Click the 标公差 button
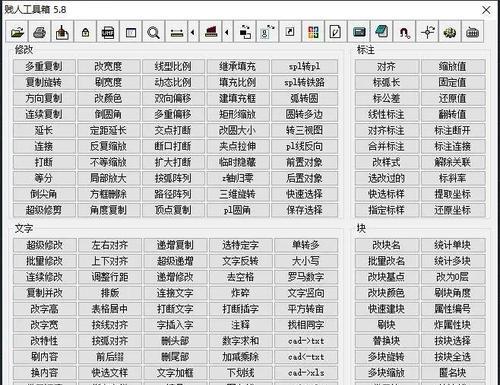The image size is (500, 385). (387, 98)
